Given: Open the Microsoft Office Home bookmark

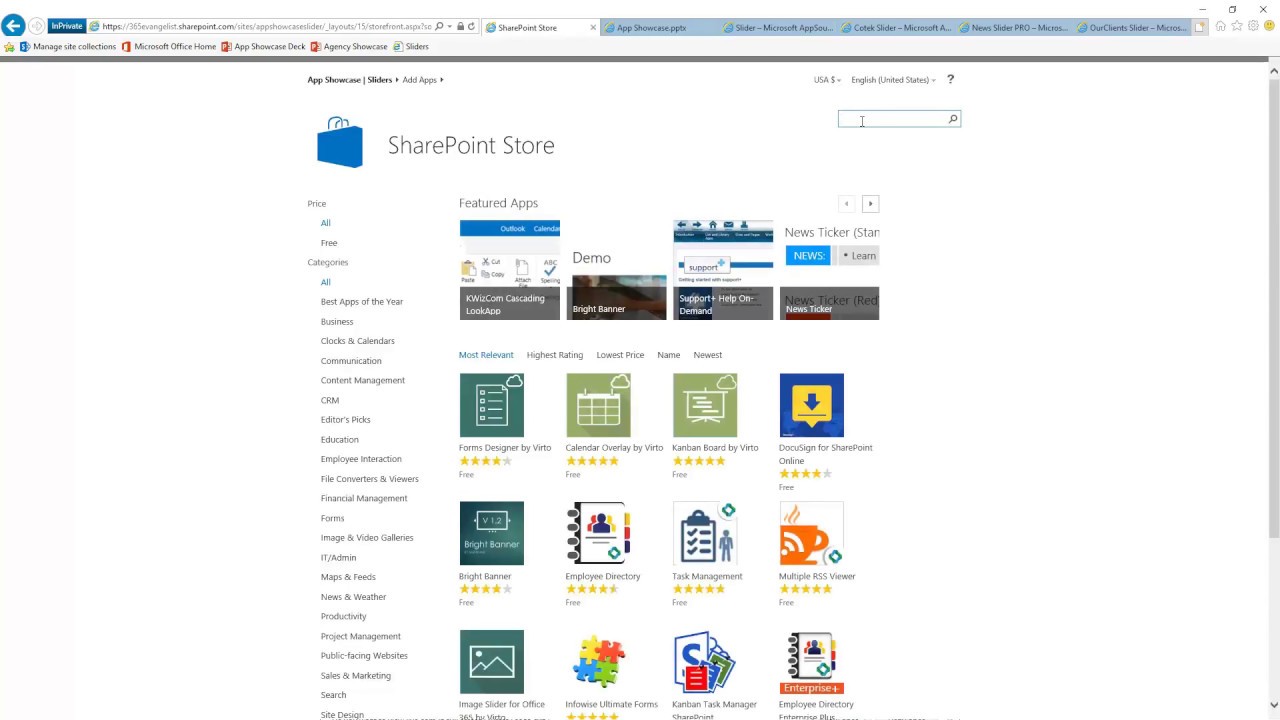Looking at the screenshot, I should (169, 46).
